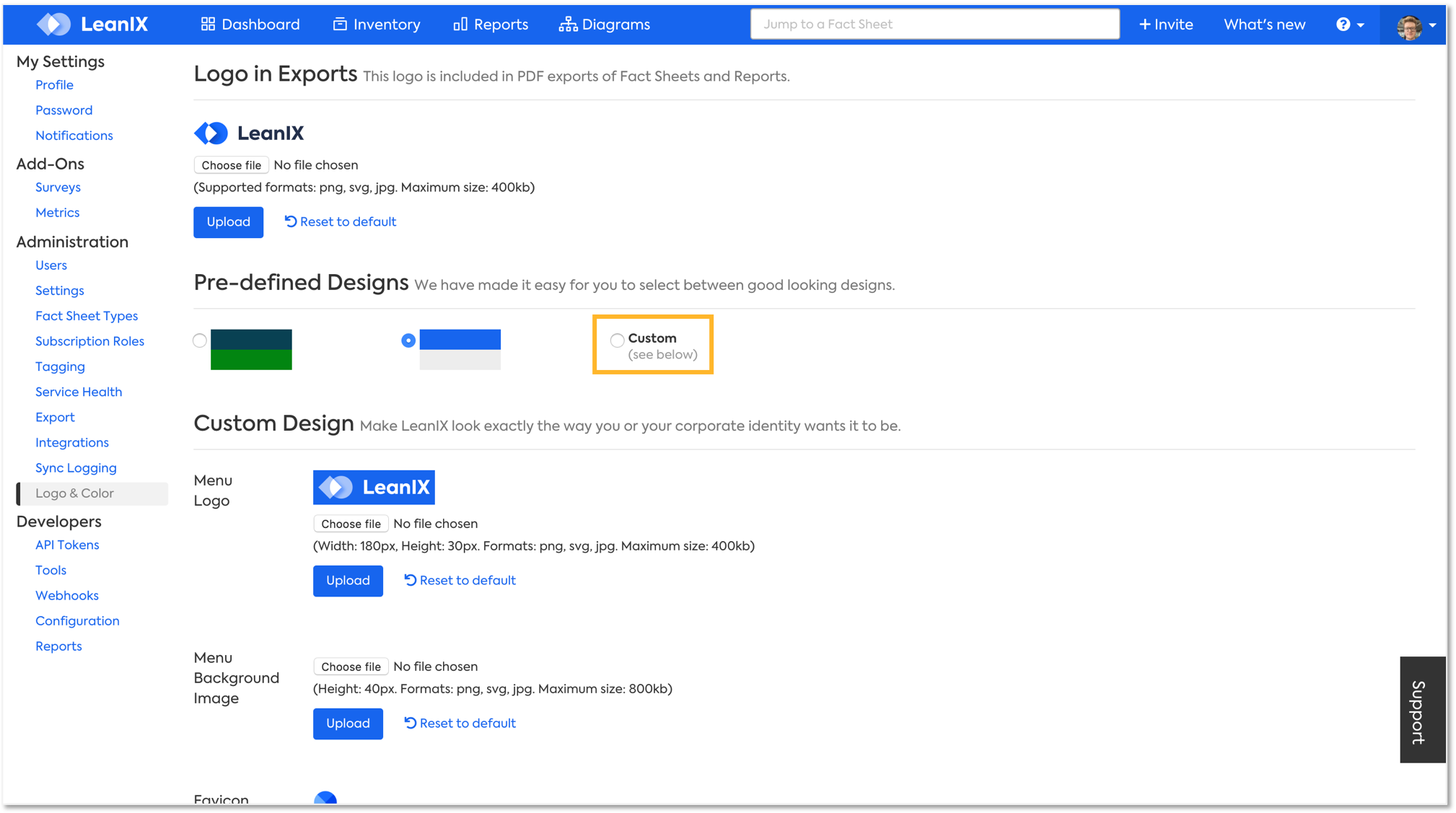The image size is (1456, 813).
Task: Open Service Health page
Action: pos(78,392)
